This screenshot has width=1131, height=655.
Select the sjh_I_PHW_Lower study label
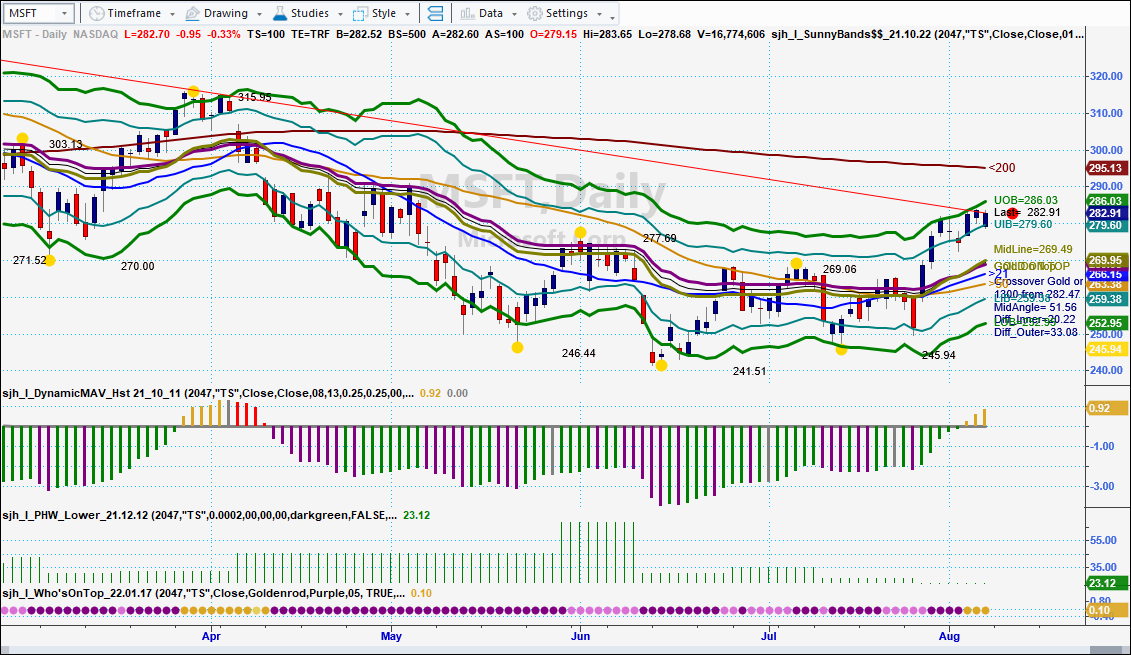(200, 515)
